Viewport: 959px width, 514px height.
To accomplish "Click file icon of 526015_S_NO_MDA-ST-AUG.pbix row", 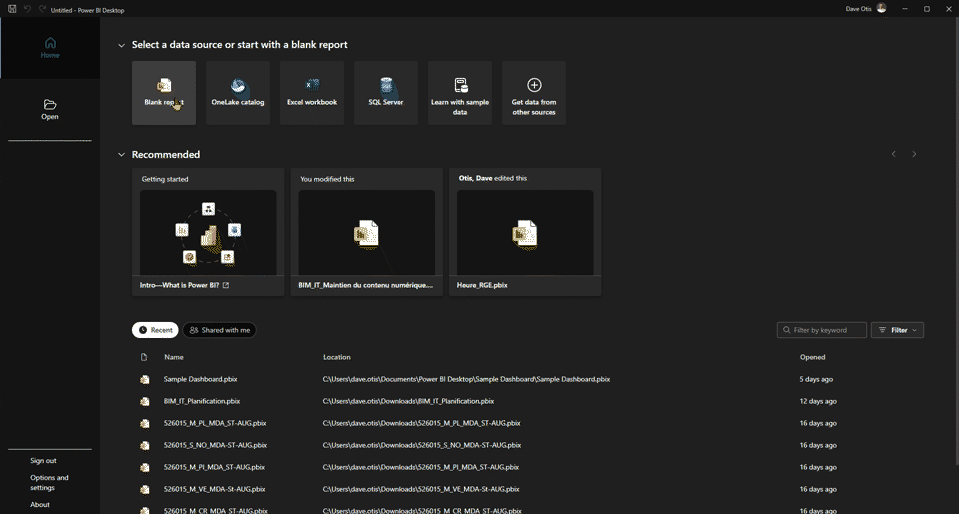I will [x=144, y=445].
